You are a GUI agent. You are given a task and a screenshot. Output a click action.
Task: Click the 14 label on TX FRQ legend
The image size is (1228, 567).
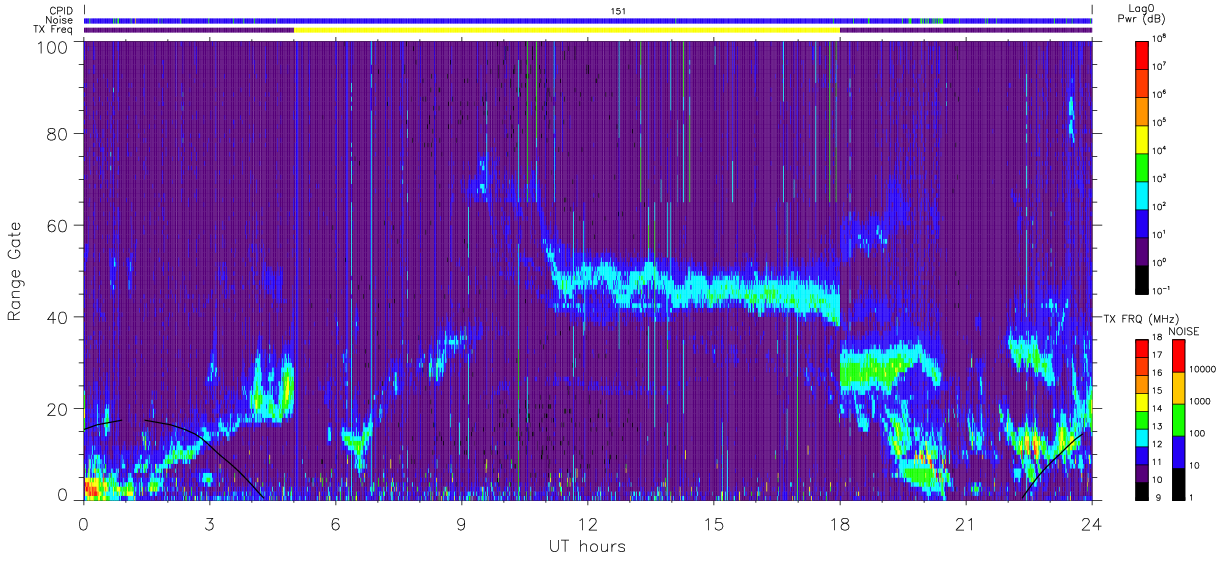1157,408
